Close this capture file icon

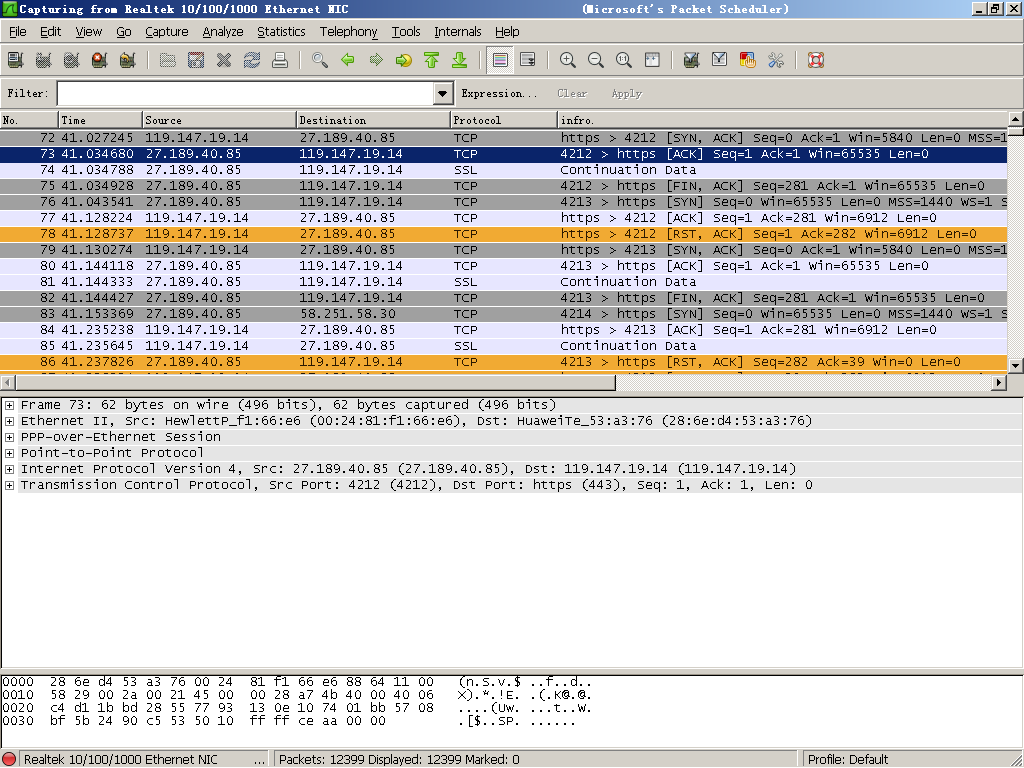coord(224,60)
